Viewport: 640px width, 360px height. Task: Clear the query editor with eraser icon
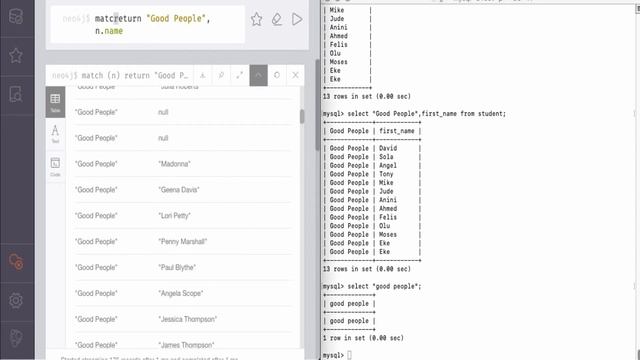pyautogui.click(x=277, y=19)
